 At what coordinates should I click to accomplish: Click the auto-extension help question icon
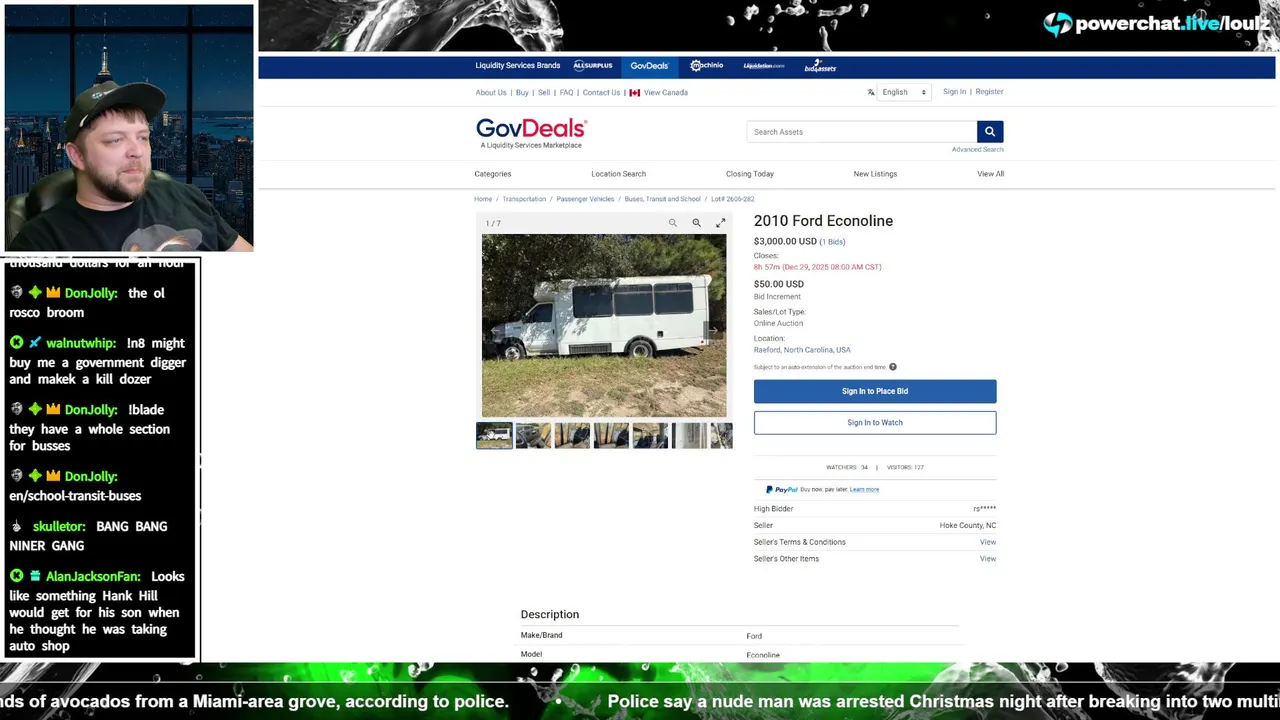(x=893, y=367)
